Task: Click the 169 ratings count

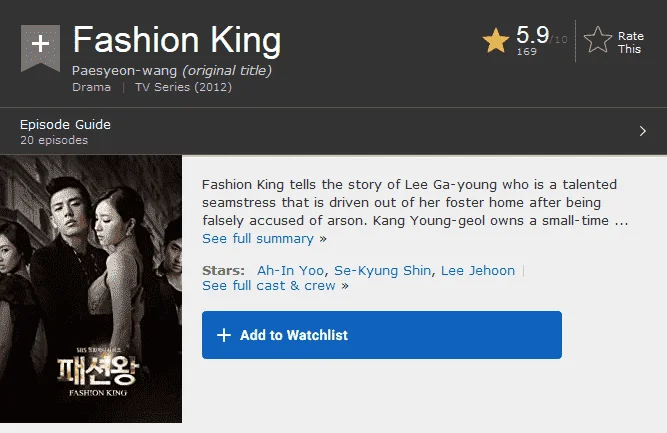Action: [527, 52]
